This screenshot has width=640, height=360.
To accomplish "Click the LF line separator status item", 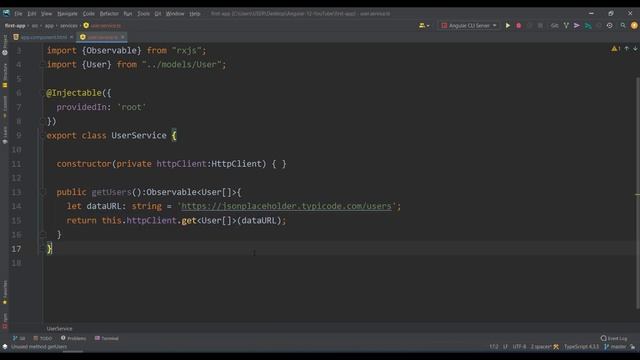I will (505, 347).
